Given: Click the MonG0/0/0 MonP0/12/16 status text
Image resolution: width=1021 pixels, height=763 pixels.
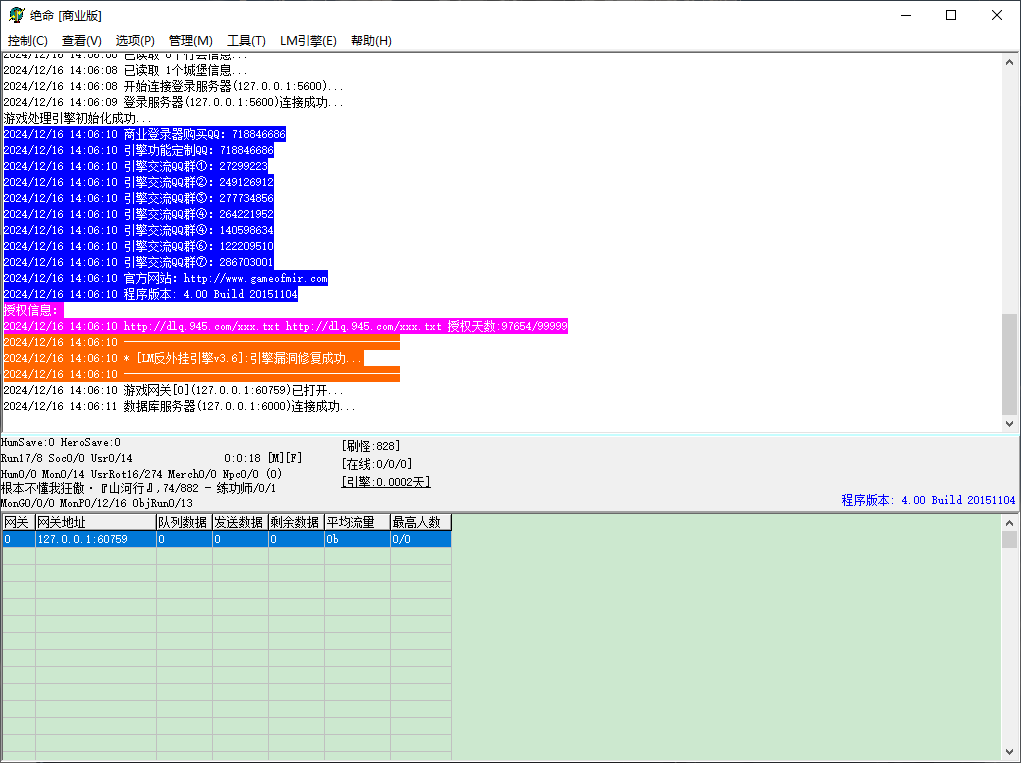Looking at the screenshot, I should click(97, 503).
